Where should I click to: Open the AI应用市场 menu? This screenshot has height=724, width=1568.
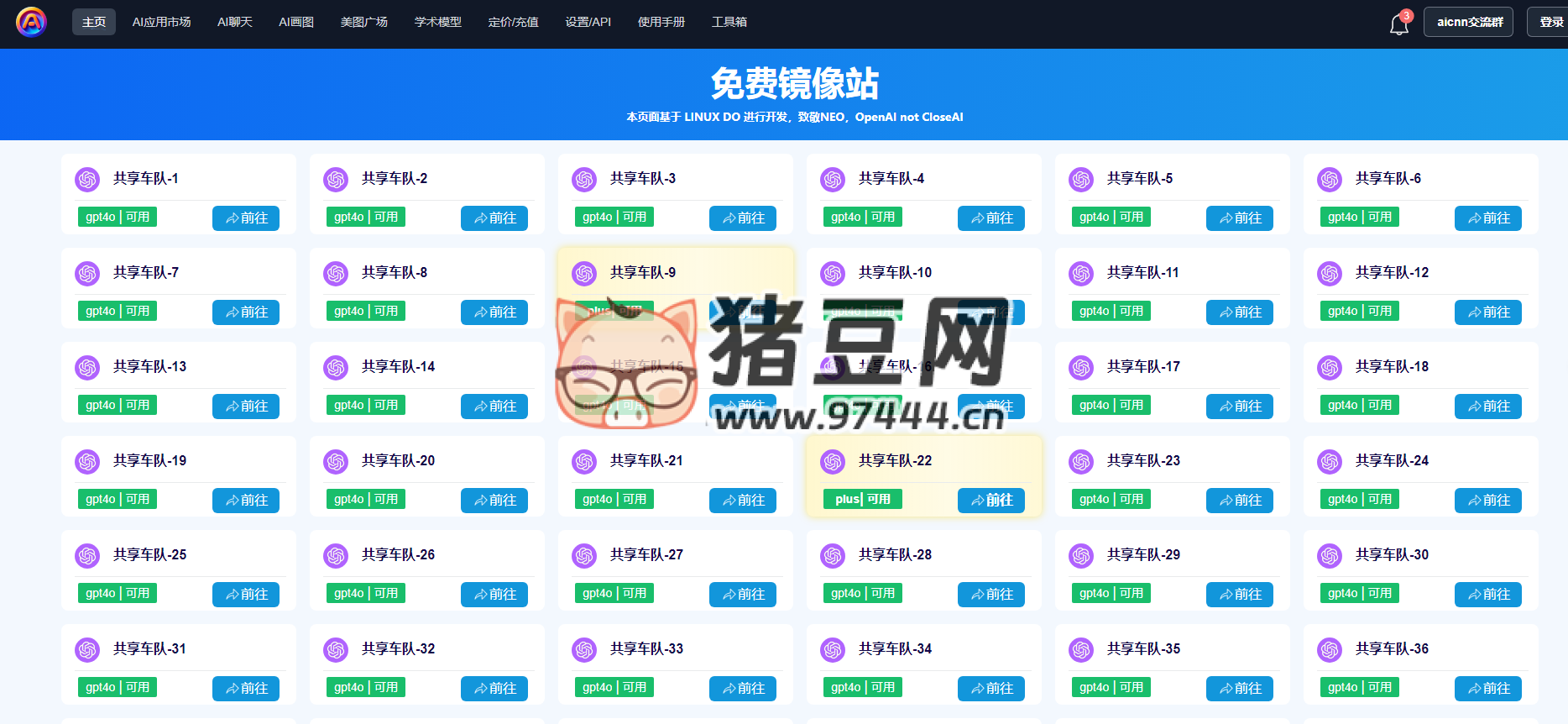(161, 22)
